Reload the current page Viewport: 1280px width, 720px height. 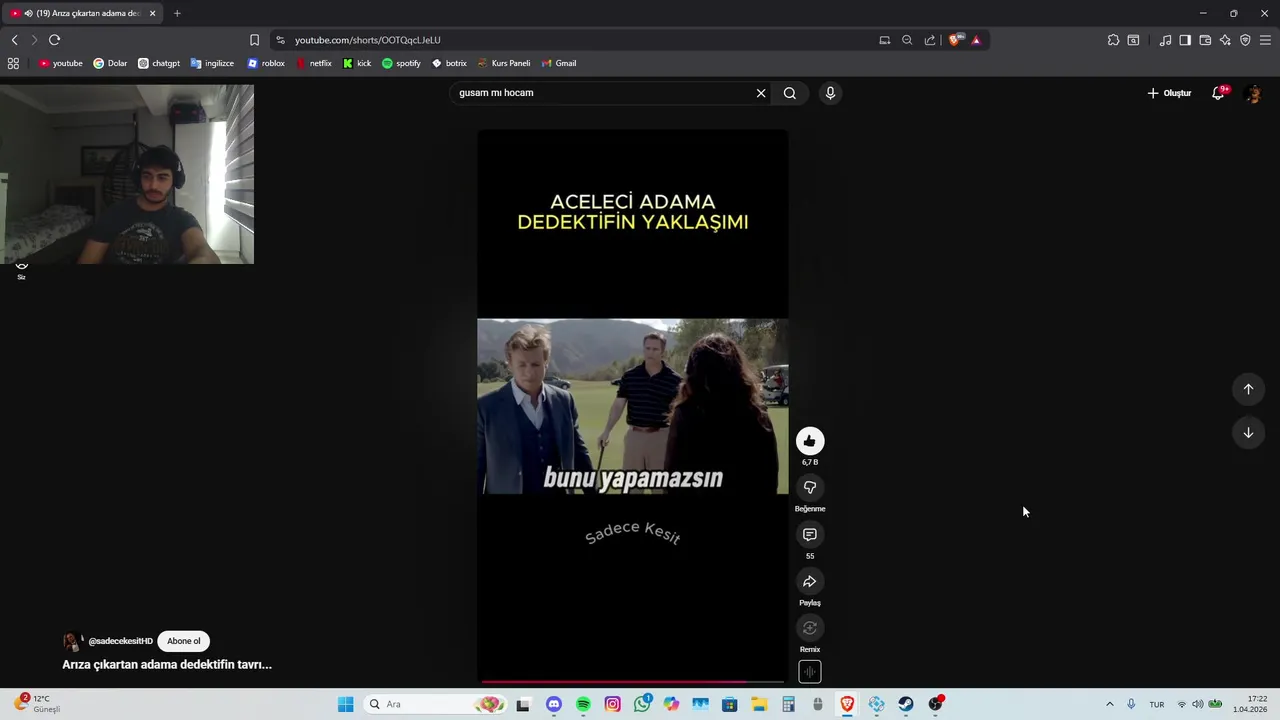pyautogui.click(x=54, y=40)
